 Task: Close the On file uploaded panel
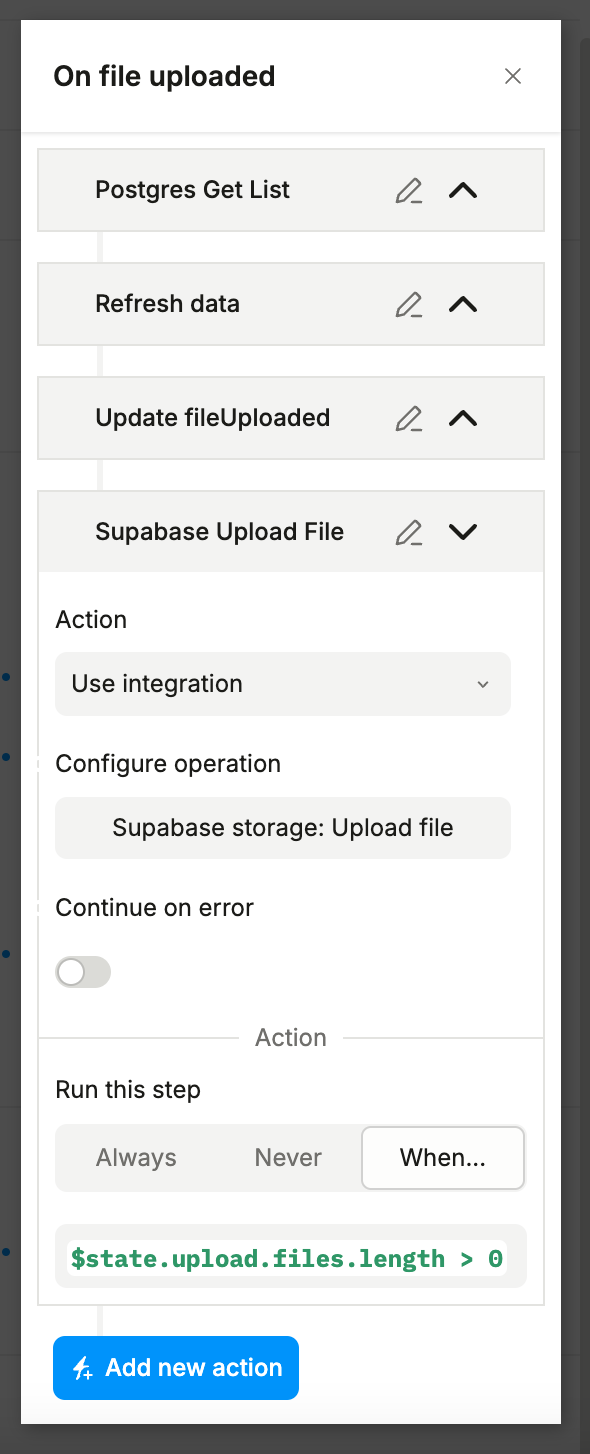[x=513, y=76]
